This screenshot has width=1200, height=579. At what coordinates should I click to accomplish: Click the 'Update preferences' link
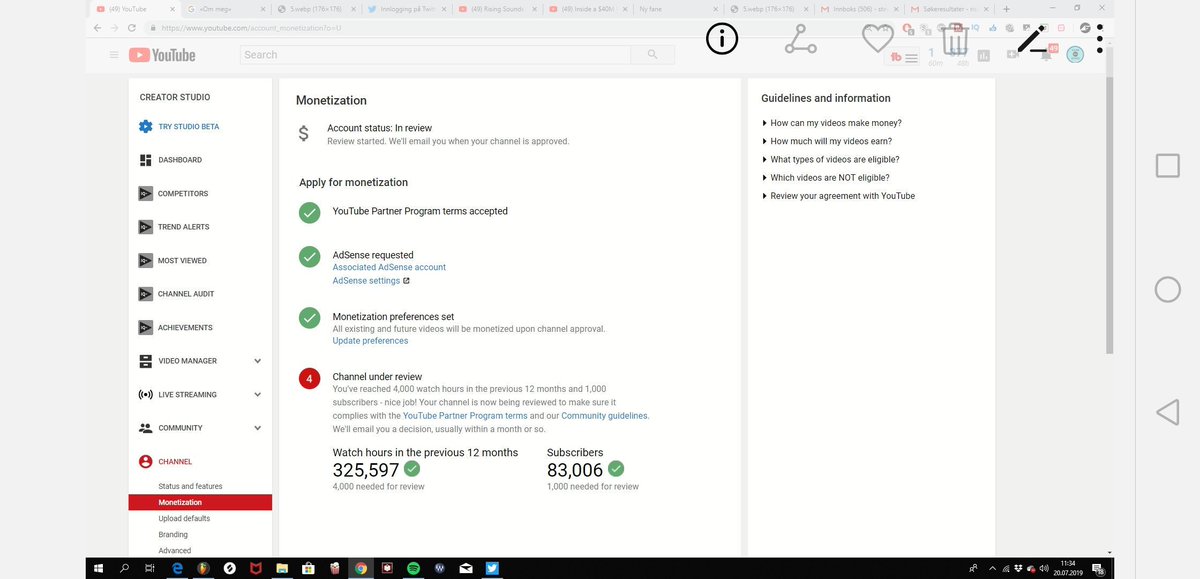click(x=370, y=341)
